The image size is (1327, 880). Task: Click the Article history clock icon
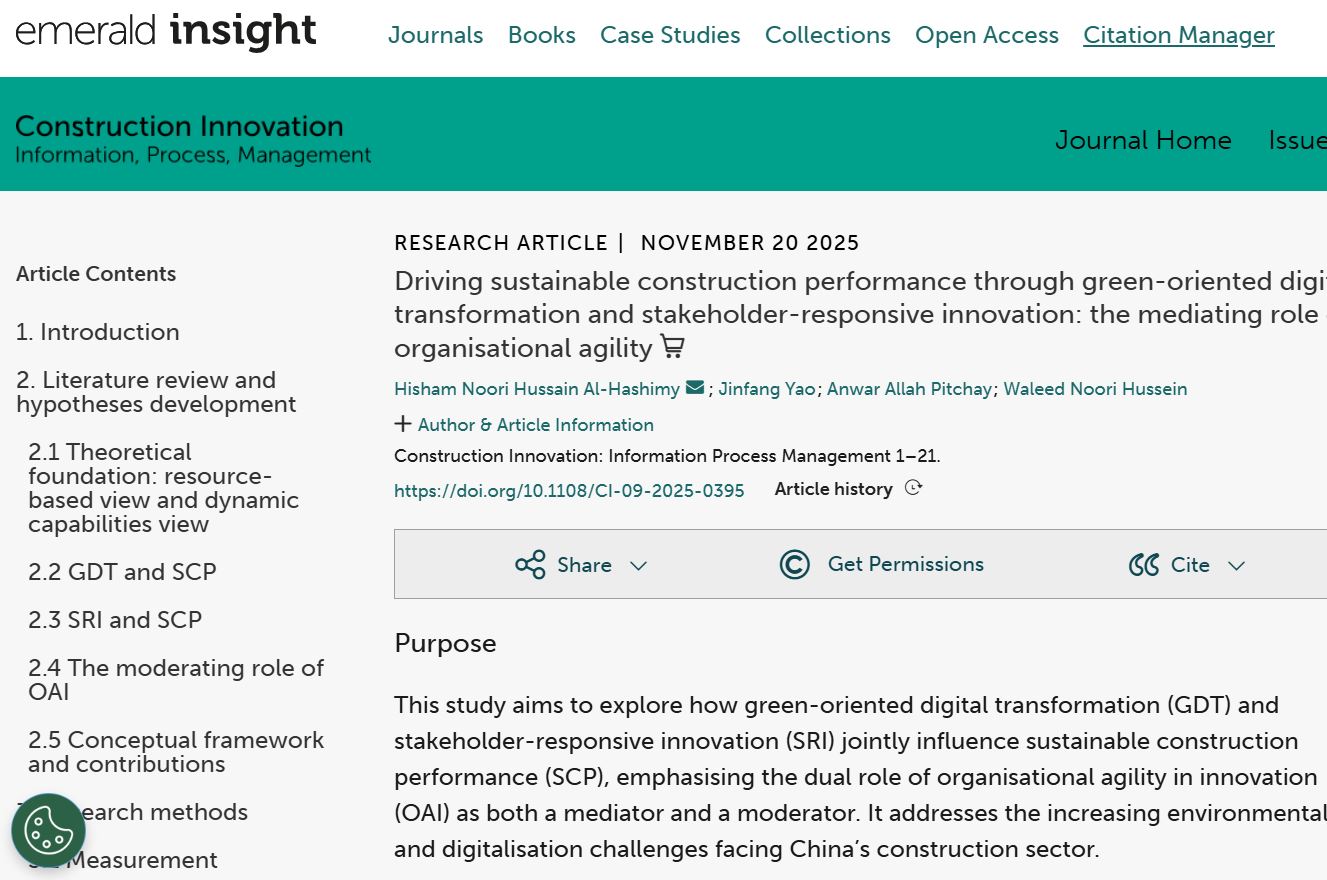point(912,489)
